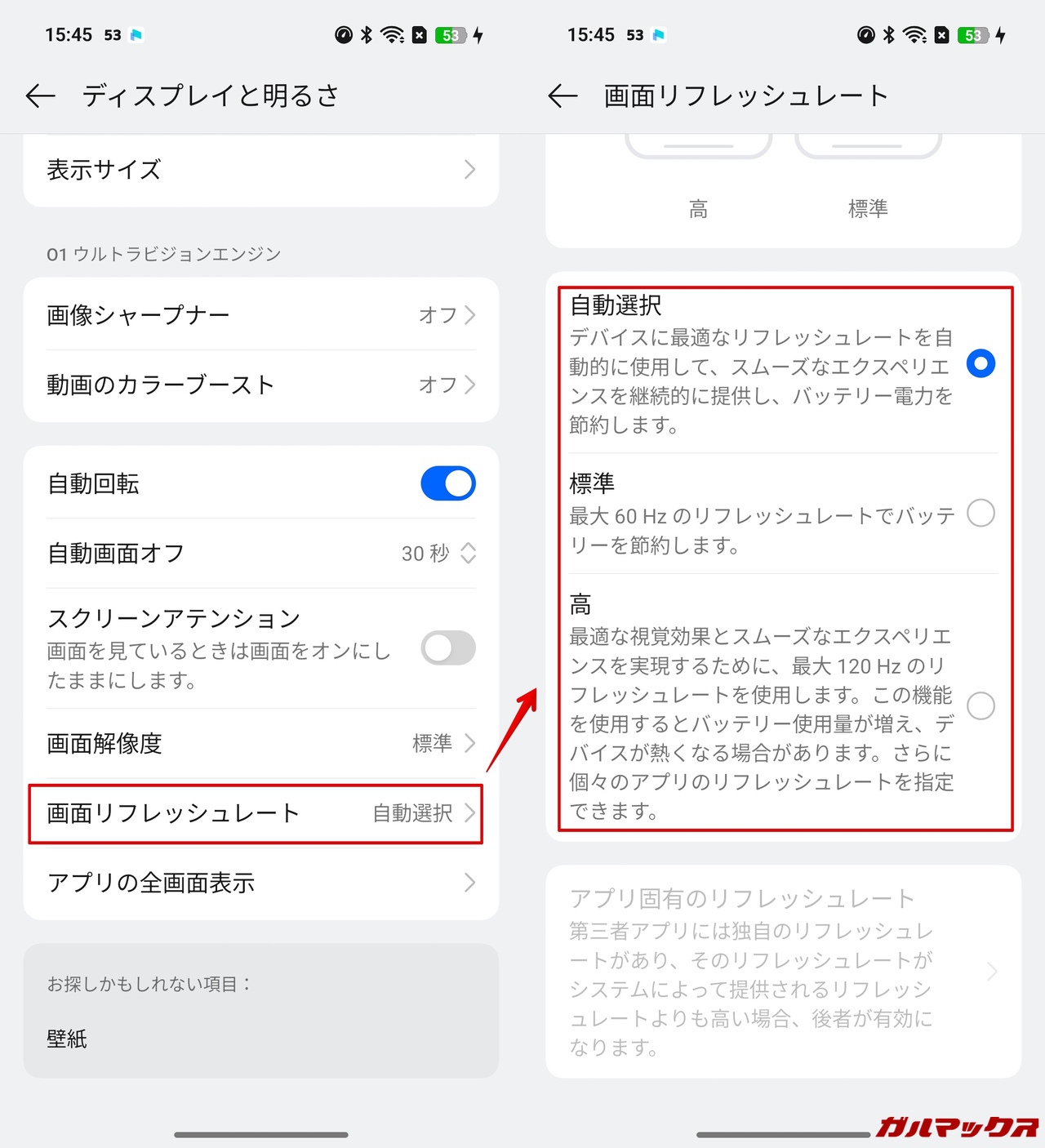Turn off the 自動回転 switch
This screenshot has height=1148, width=1045.
pos(448,483)
